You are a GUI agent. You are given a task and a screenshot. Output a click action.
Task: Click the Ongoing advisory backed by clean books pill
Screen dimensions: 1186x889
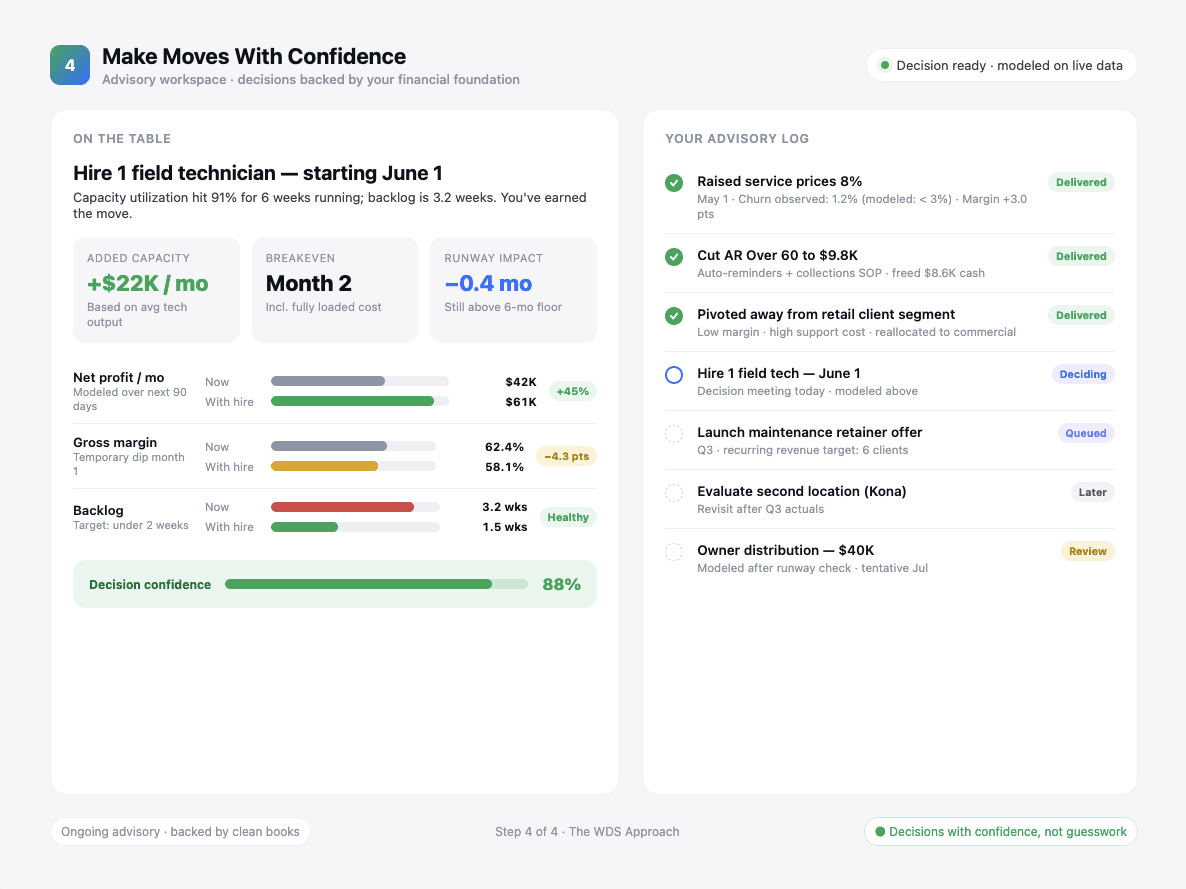tap(180, 831)
